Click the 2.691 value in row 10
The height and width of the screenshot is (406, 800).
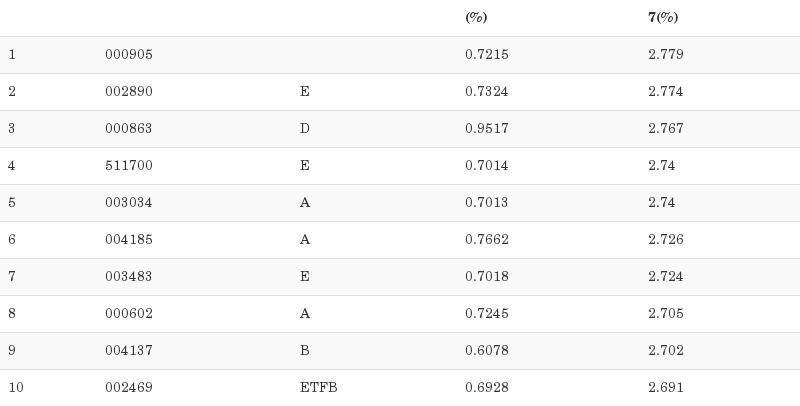[665, 387]
